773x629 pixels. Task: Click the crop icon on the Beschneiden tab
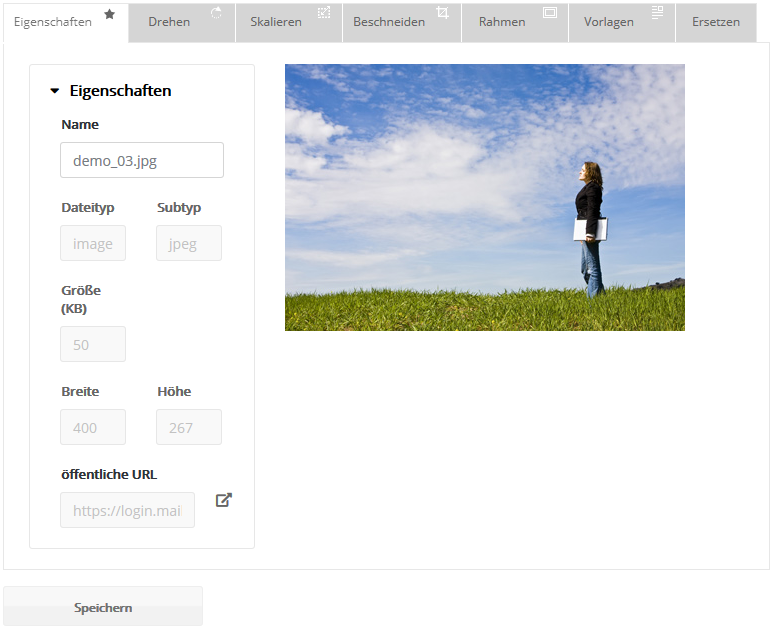443,12
